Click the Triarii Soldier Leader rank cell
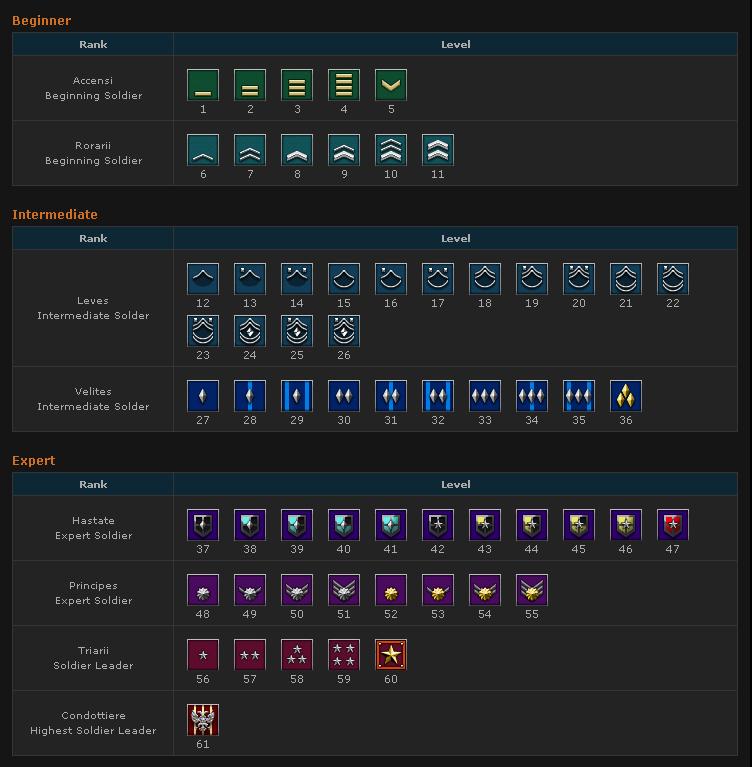 (x=93, y=658)
